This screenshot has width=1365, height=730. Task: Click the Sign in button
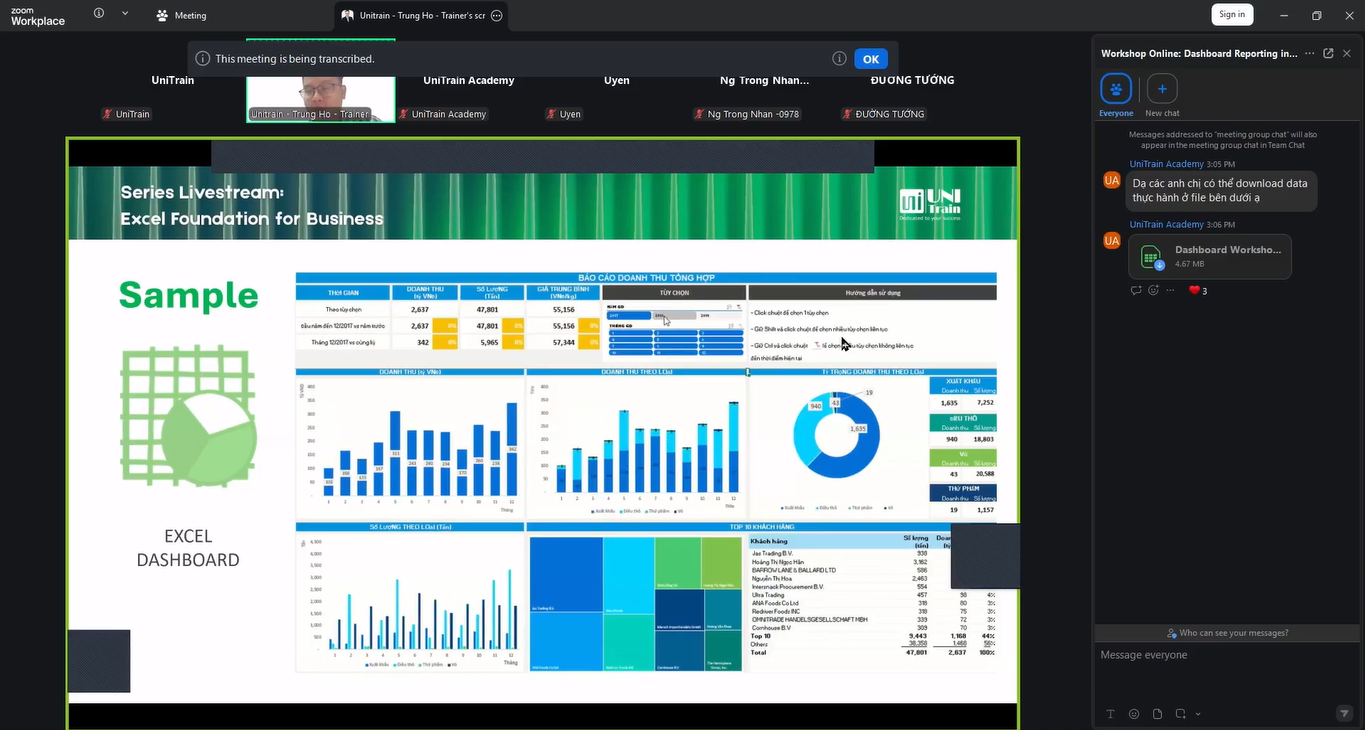coord(1232,14)
